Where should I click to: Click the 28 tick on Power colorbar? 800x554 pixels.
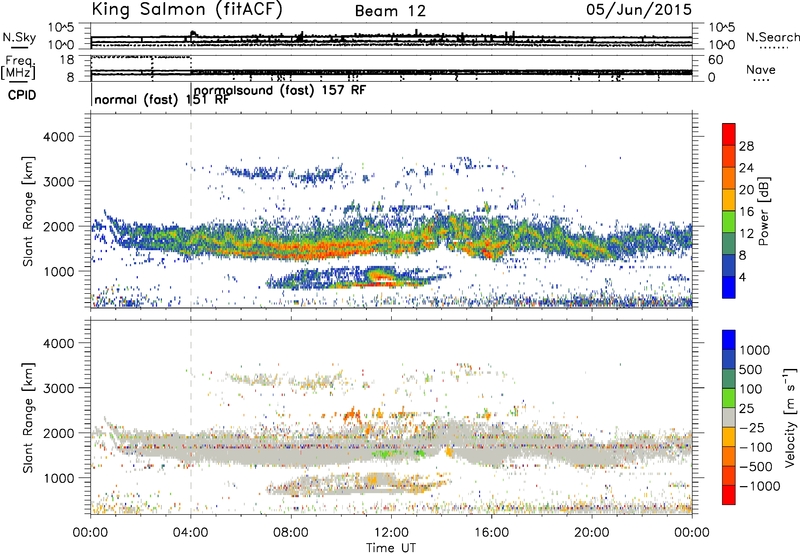coord(746,146)
